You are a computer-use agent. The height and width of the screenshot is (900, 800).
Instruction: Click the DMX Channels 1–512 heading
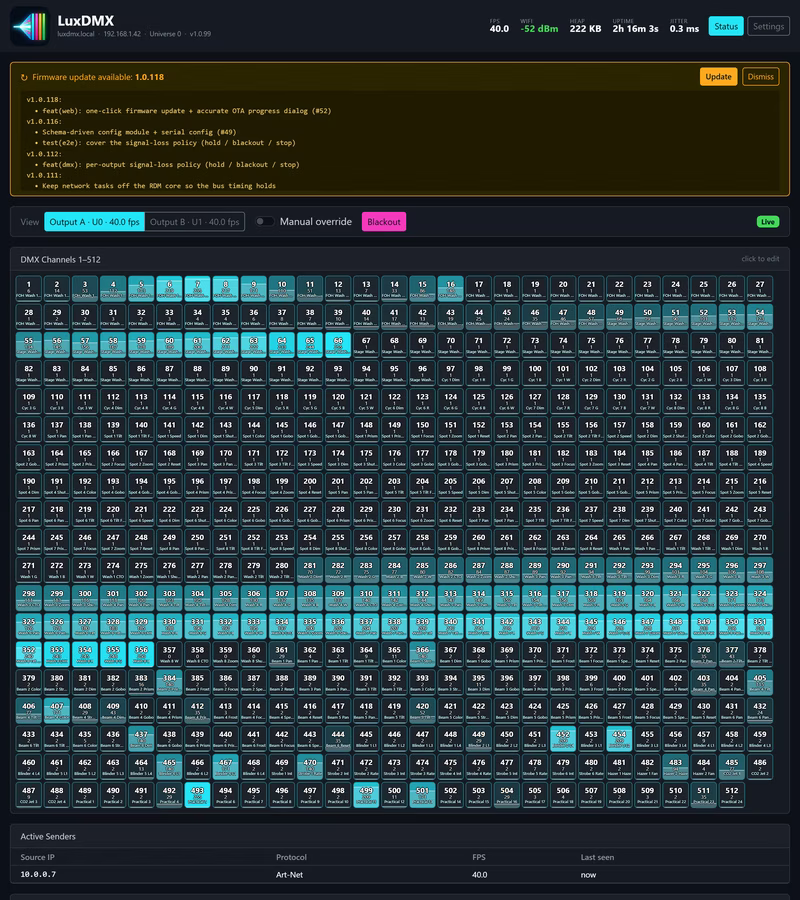pos(60,259)
